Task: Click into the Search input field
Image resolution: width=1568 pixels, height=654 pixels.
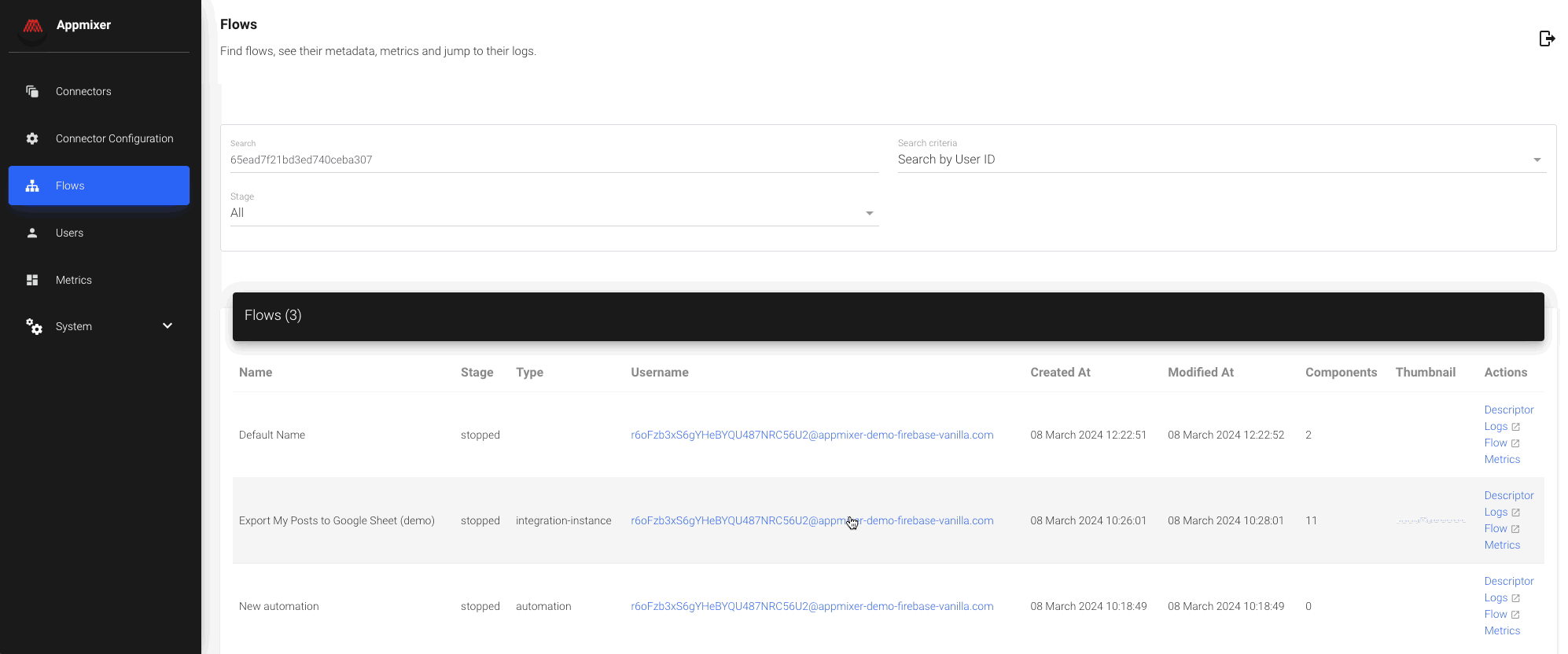Action: tap(554, 160)
